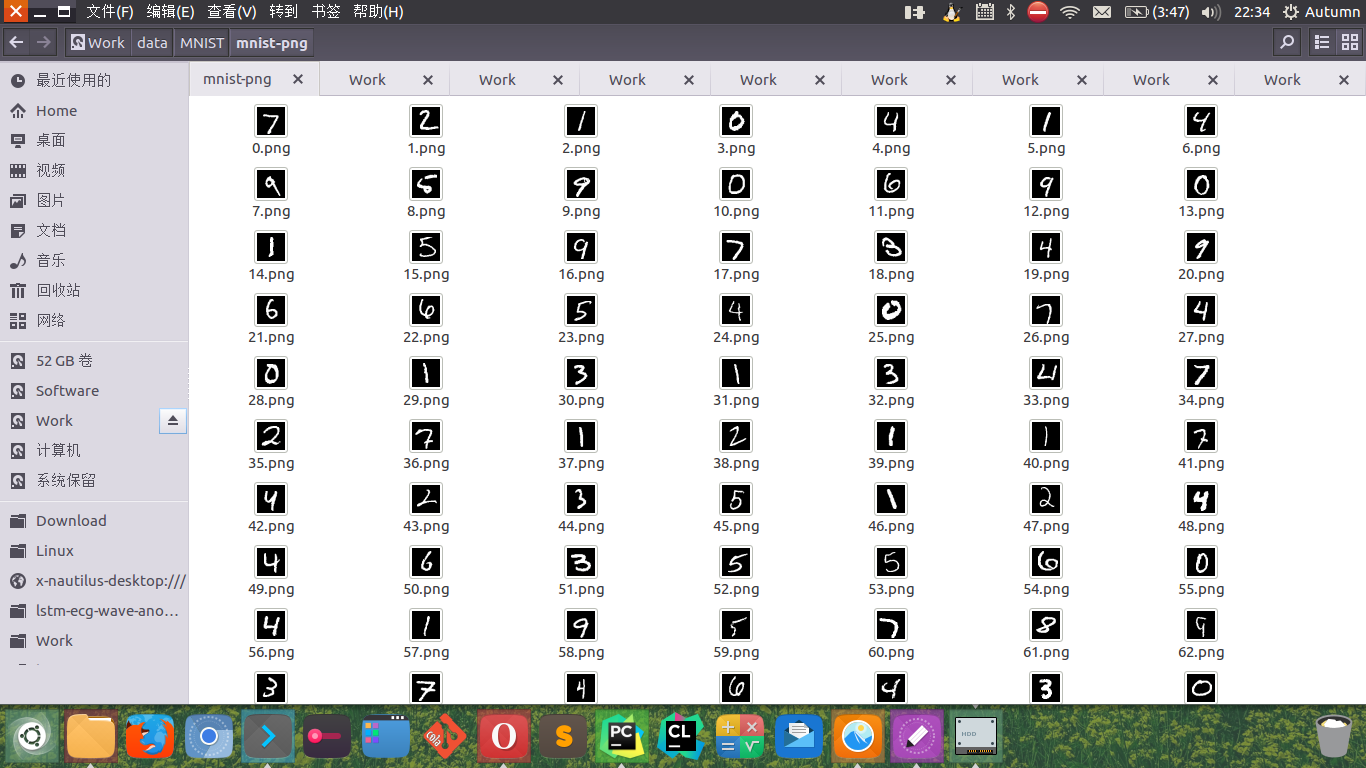This screenshot has width=1366, height=768.
Task: Open the Bluetooth indicator
Action: click(1011, 12)
